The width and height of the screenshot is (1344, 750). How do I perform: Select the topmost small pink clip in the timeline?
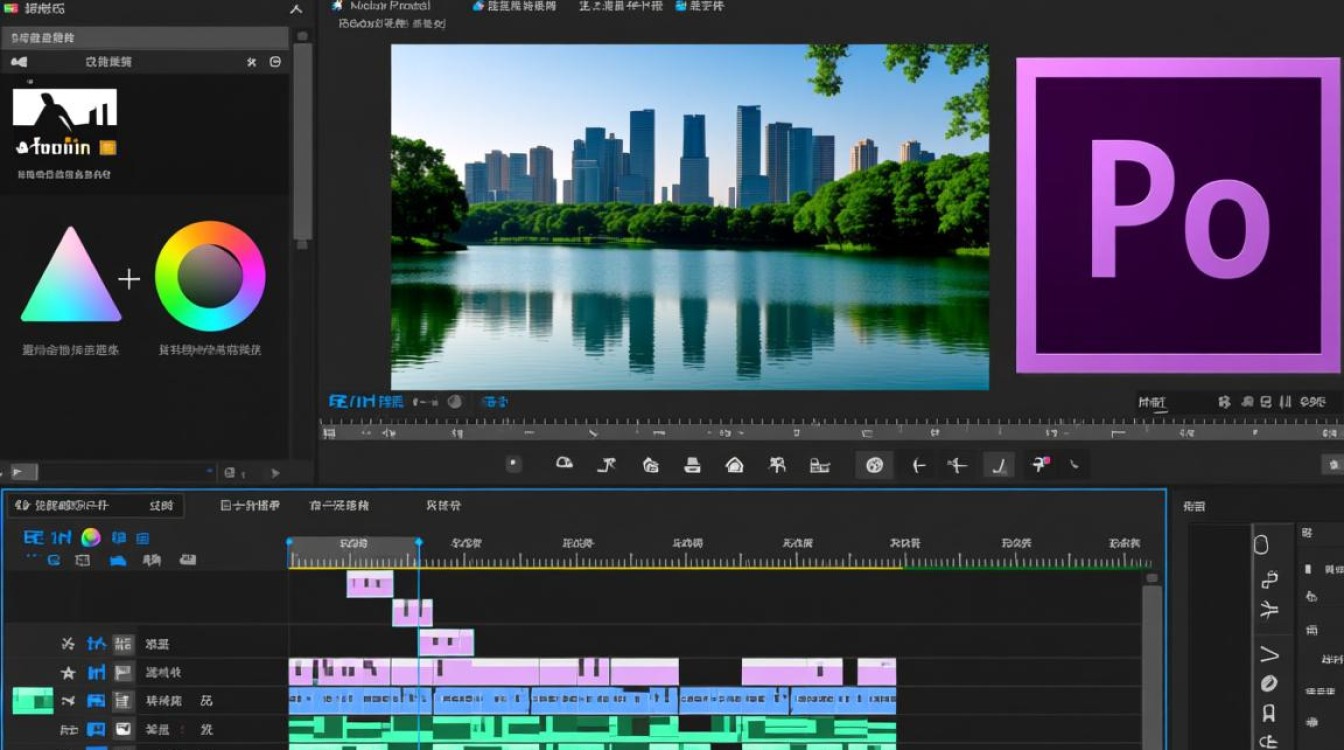pyautogui.click(x=370, y=584)
